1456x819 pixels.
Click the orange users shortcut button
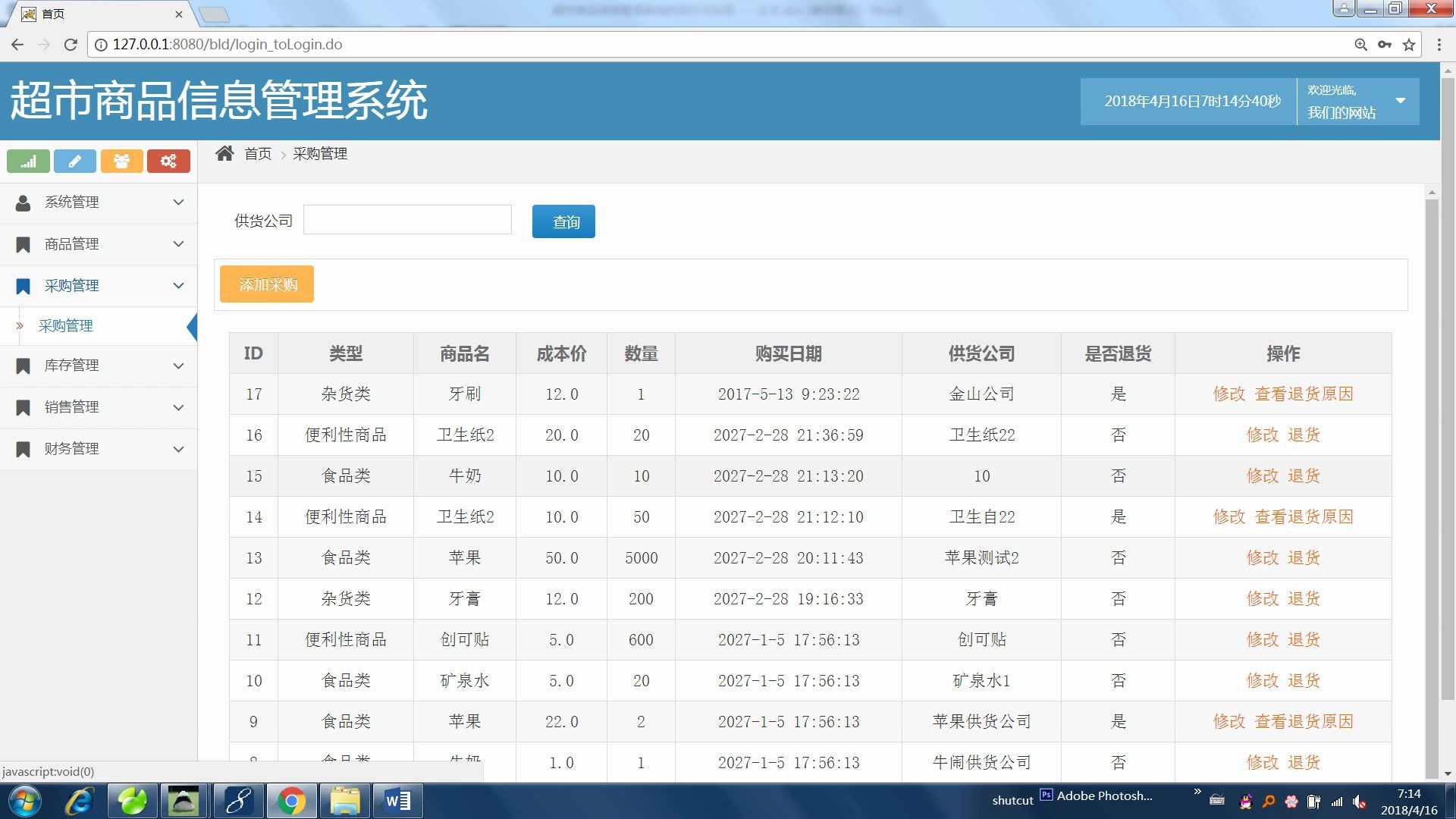point(121,161)
